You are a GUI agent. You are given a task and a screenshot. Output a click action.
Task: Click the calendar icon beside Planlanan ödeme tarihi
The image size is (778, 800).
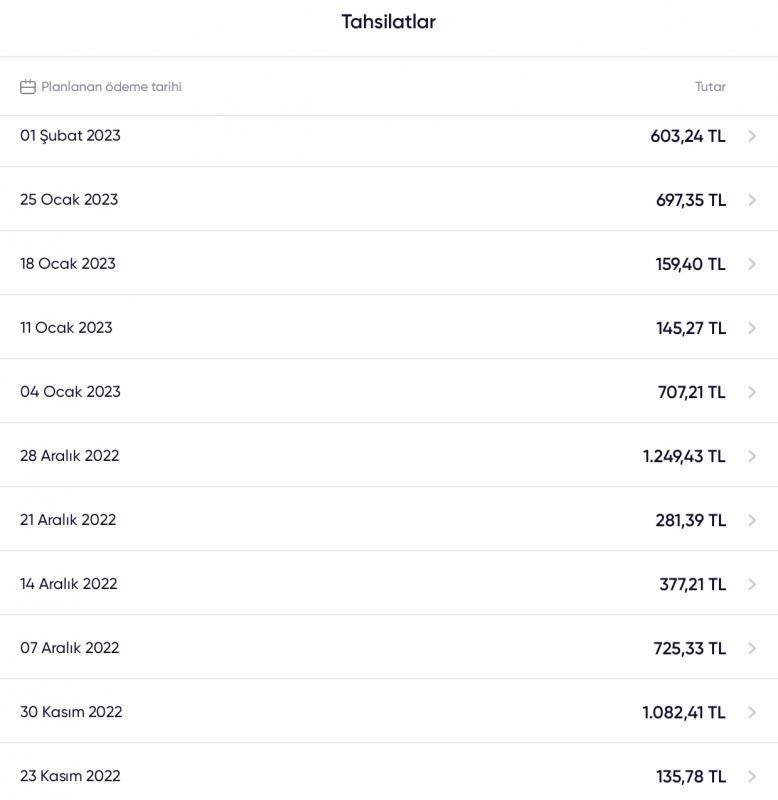28,87
